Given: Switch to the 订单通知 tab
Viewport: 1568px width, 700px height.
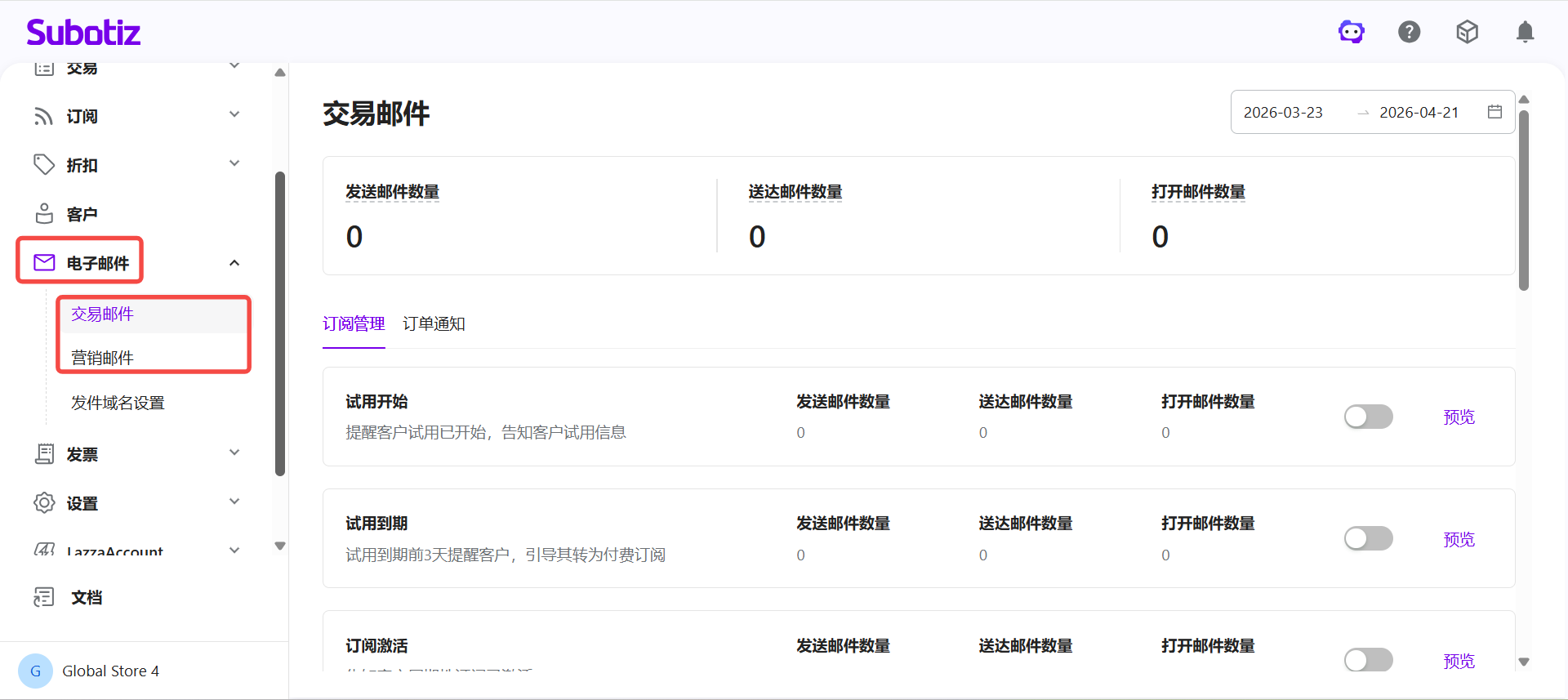Looking at the screenshot, I should tap(434, 324).
